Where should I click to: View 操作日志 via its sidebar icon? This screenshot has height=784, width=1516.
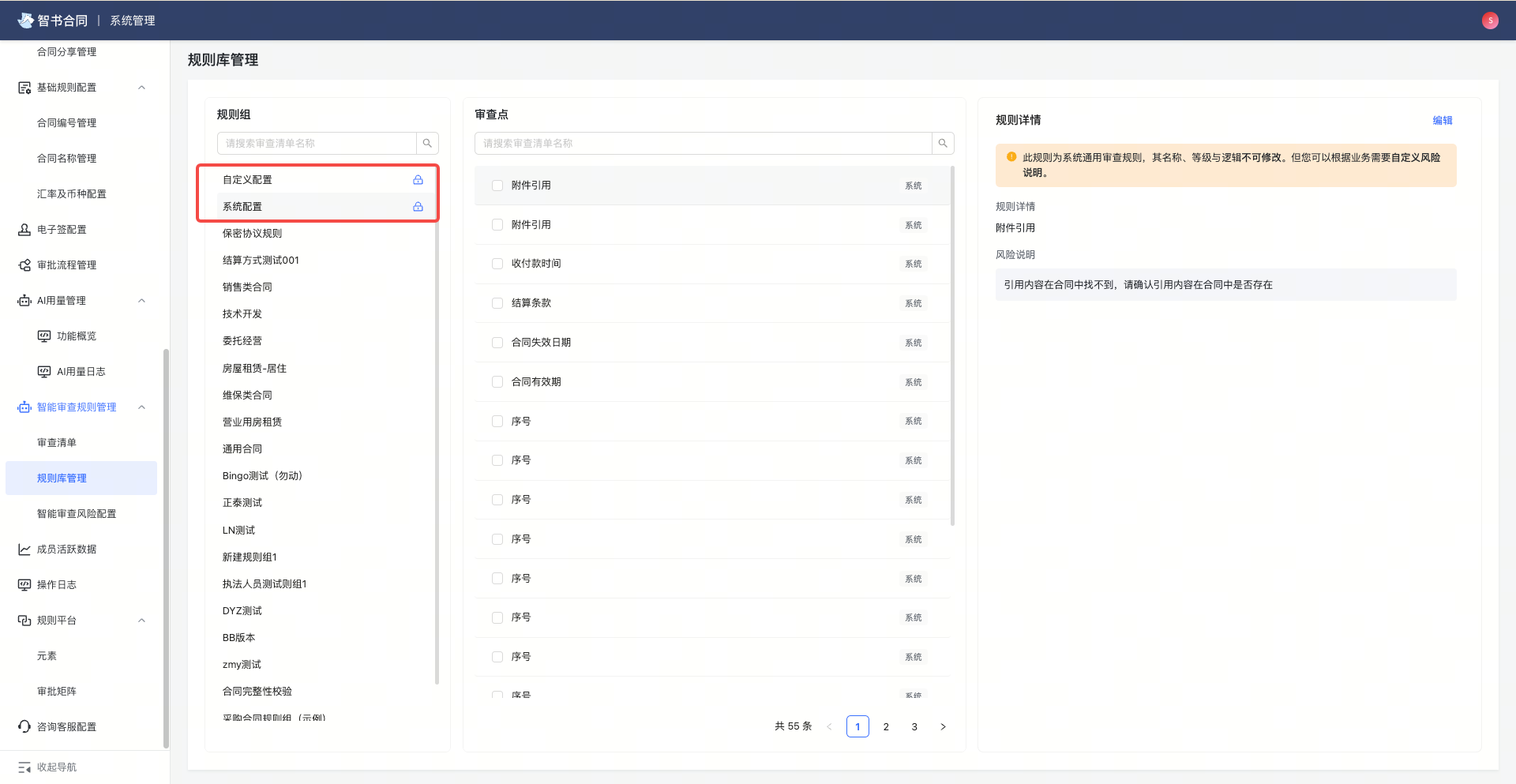click(24, 584)
